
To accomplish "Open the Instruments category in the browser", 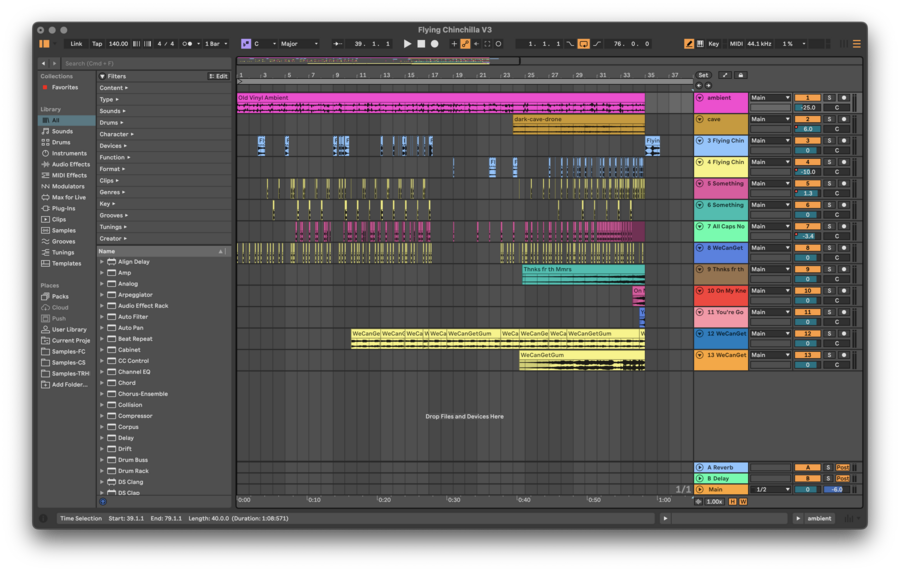I will pos(69,153).
